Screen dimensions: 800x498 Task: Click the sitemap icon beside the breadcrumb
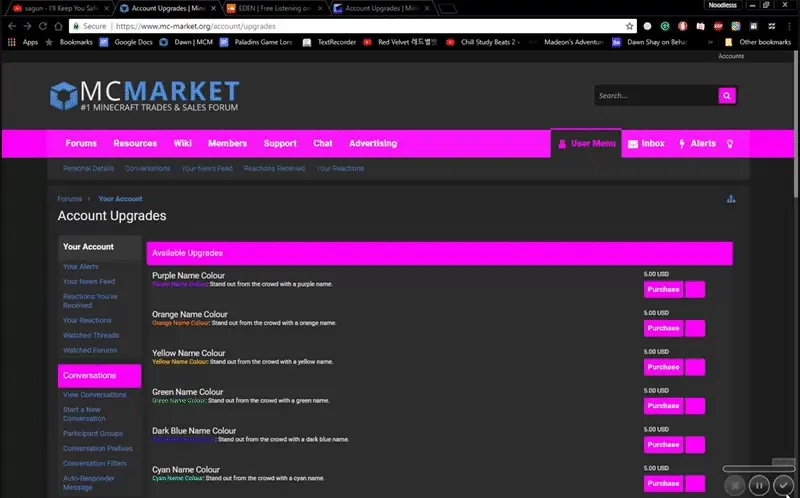tap(731, 199)
